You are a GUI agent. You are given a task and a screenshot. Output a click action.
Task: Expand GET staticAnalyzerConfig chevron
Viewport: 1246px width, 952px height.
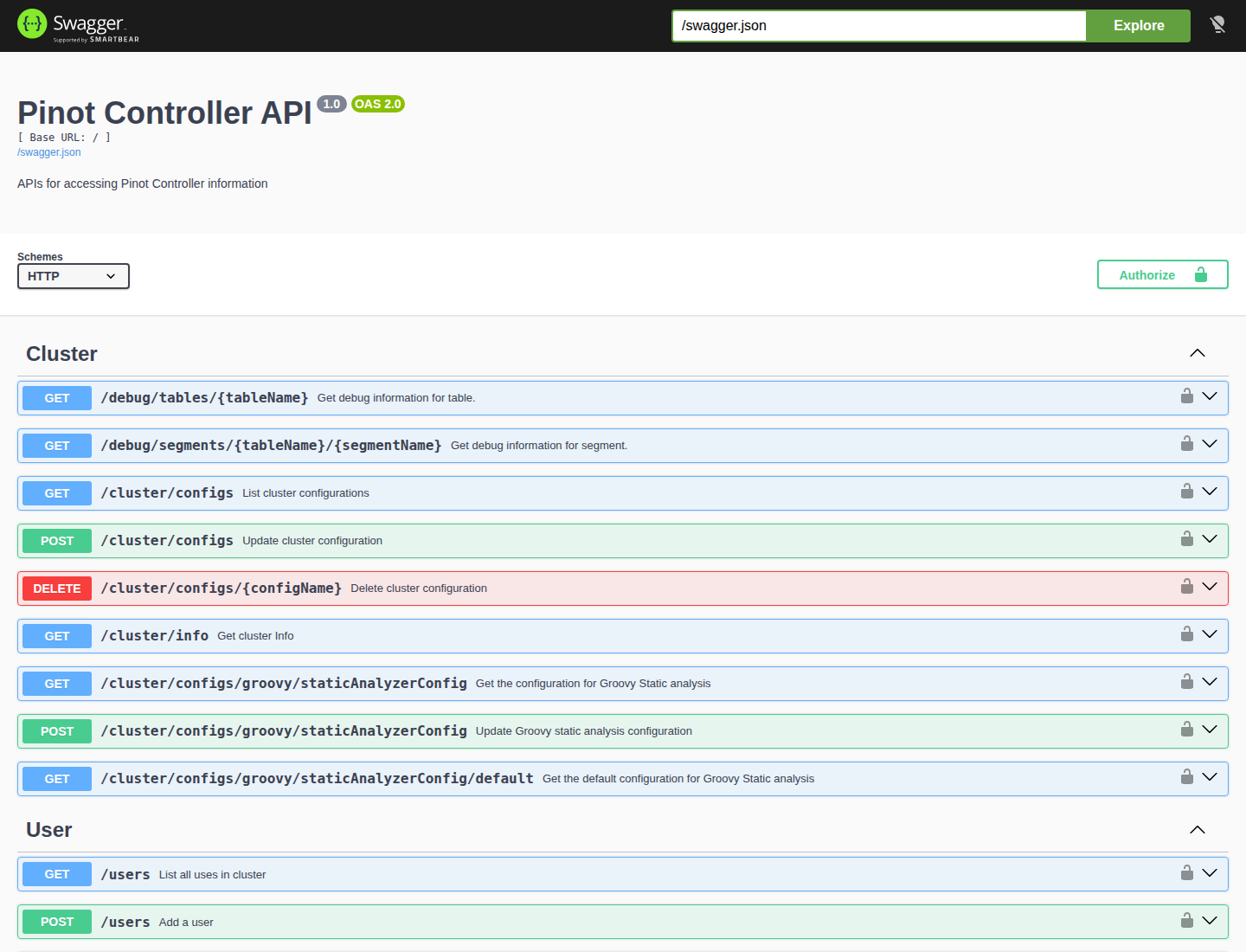tap(1210, 682)
